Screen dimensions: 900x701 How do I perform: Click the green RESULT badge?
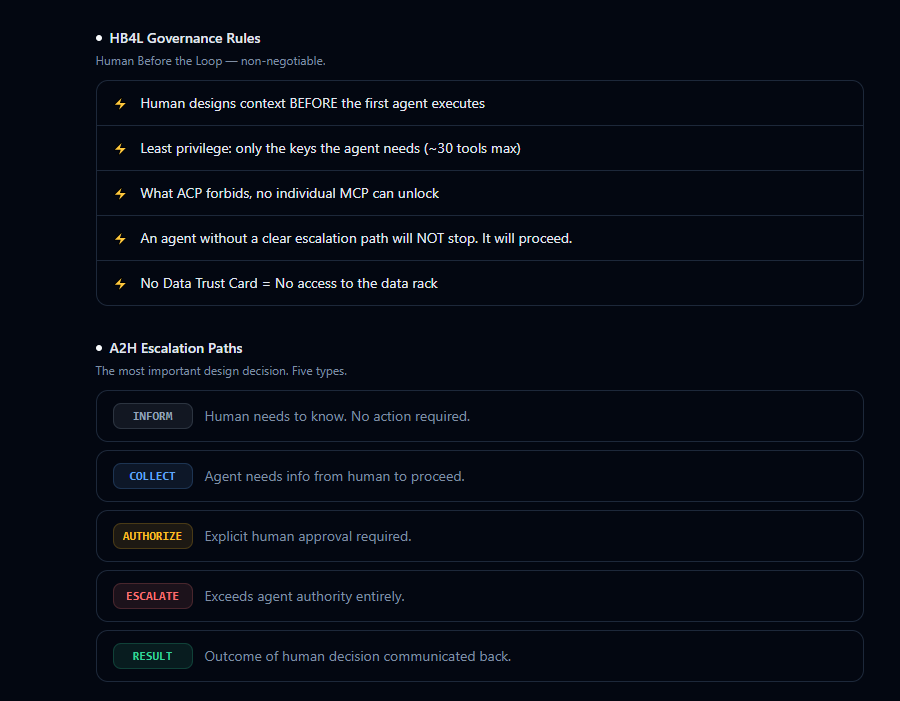coord(153,656)
